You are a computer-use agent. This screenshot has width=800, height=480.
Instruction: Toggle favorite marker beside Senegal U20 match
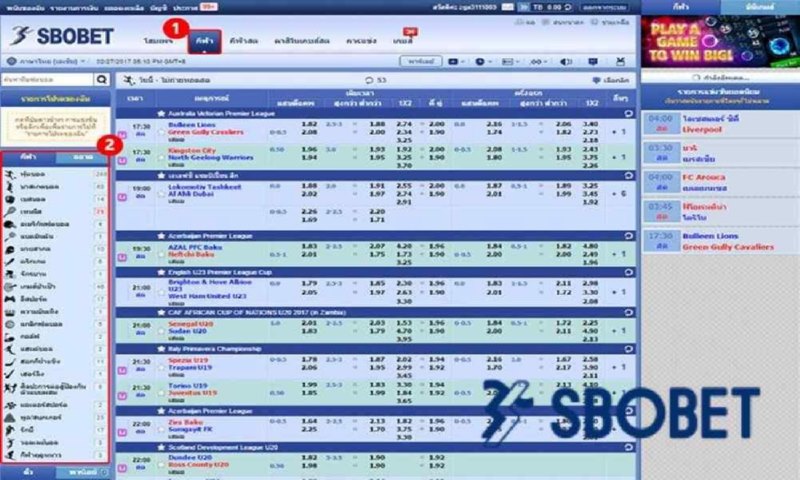coord(161,331)
